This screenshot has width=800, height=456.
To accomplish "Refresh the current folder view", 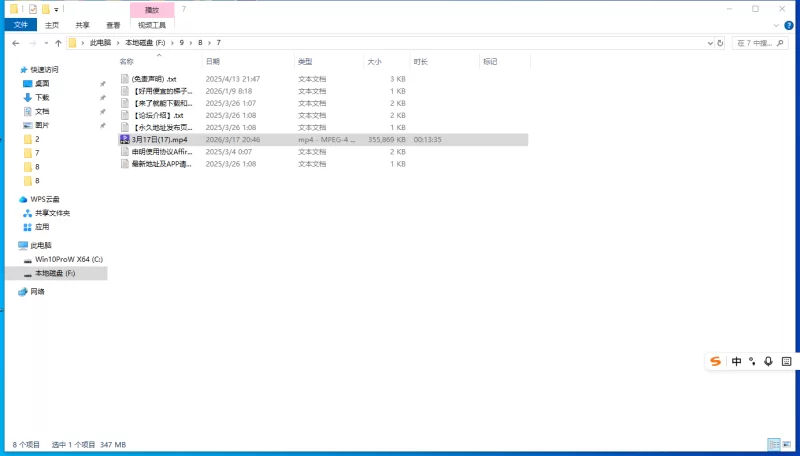I will click(x=720, y=43).
